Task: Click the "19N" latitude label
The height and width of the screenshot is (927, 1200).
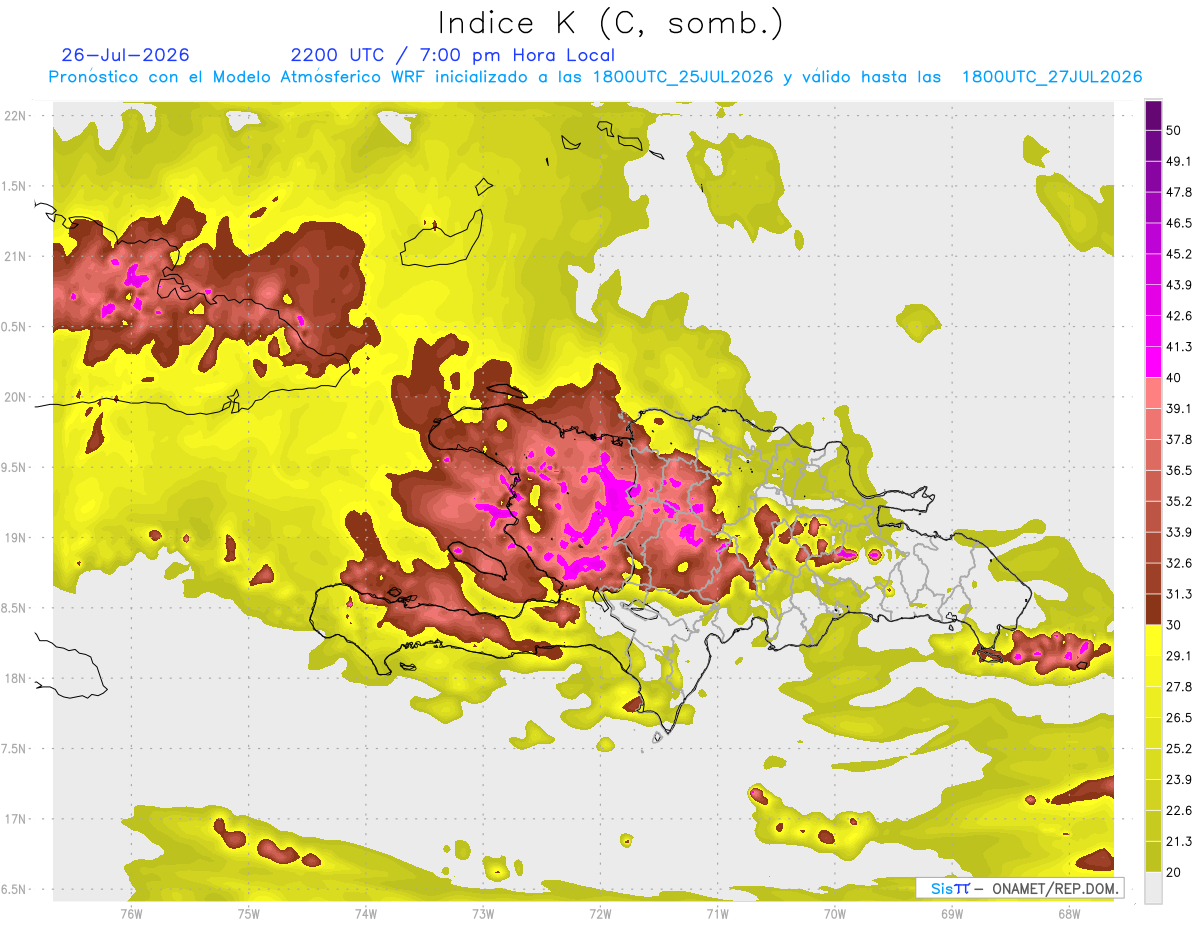Action: point(17,538)
